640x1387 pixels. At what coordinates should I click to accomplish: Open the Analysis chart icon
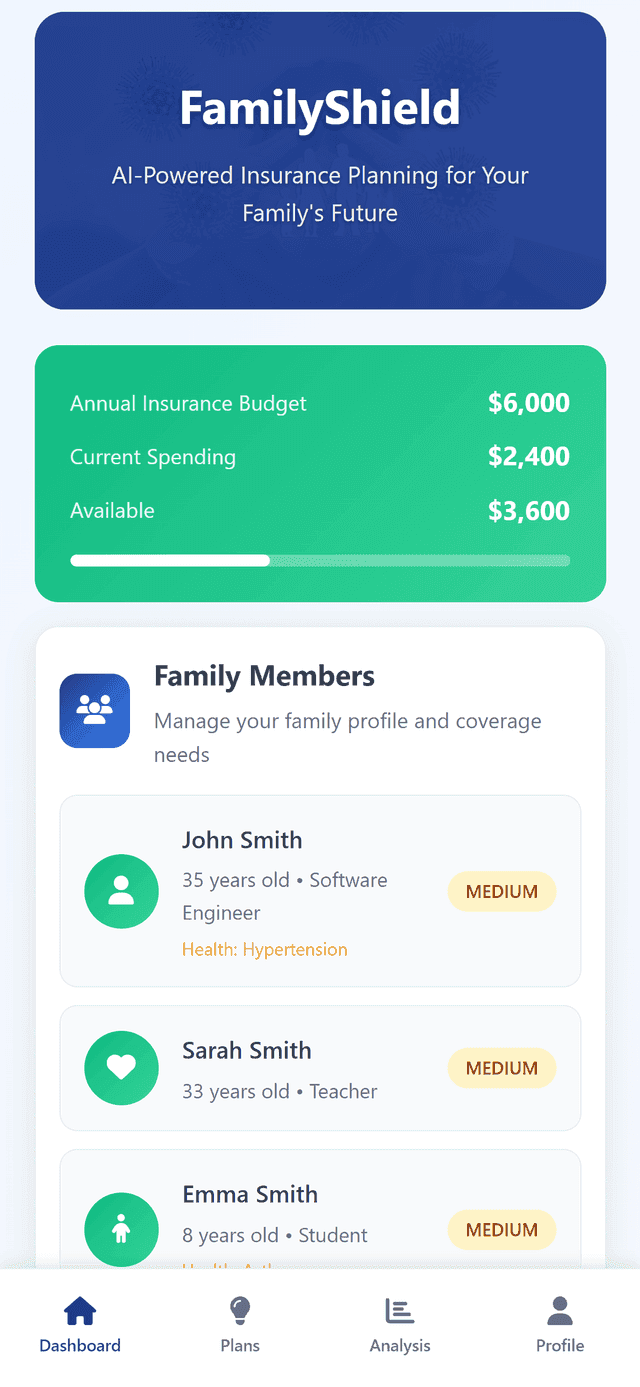pos(400,1310)
